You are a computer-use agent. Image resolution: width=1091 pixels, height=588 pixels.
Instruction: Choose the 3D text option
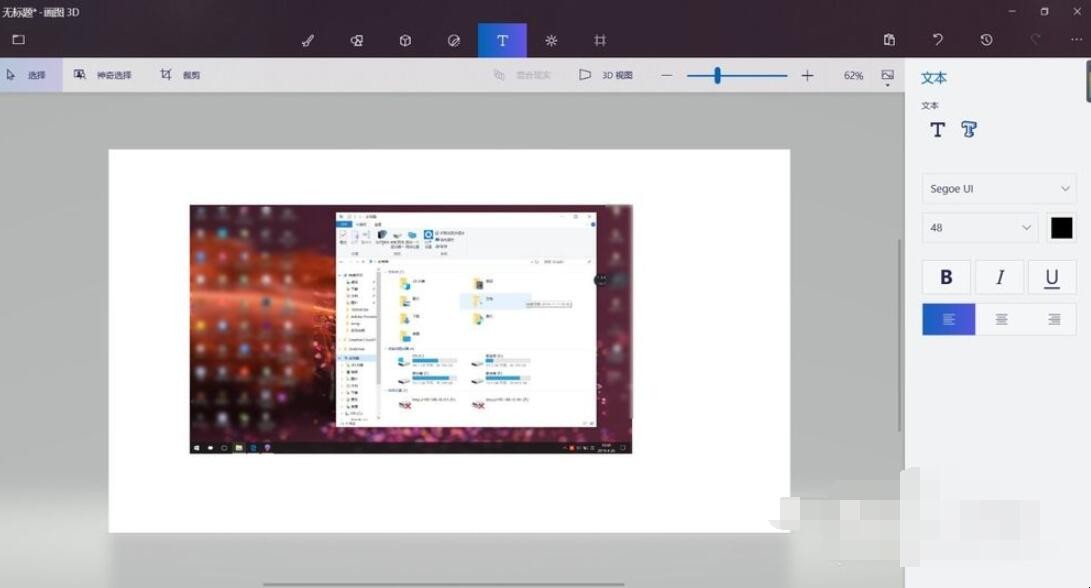pos(969,129)
